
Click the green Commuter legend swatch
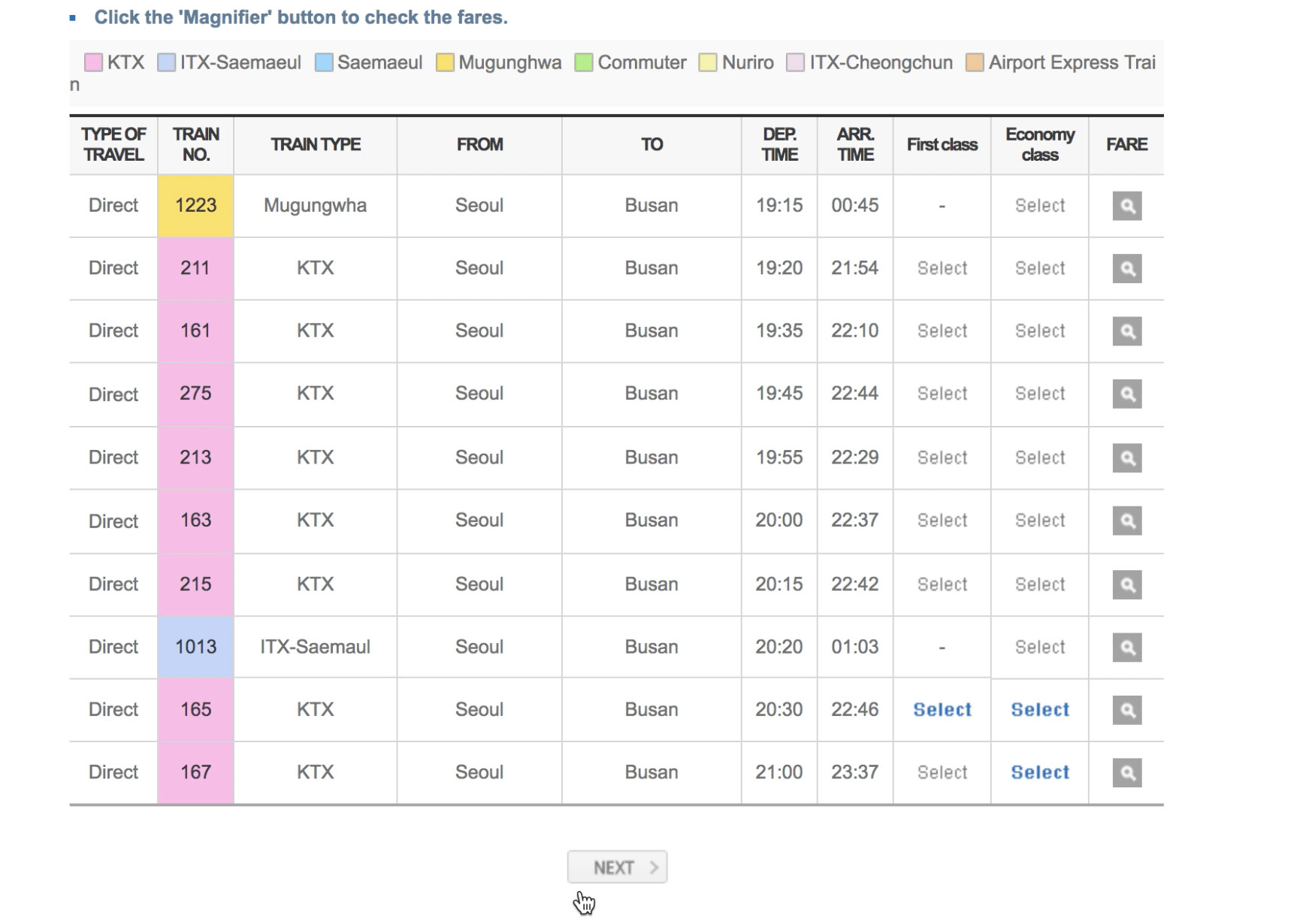point(584,62)
